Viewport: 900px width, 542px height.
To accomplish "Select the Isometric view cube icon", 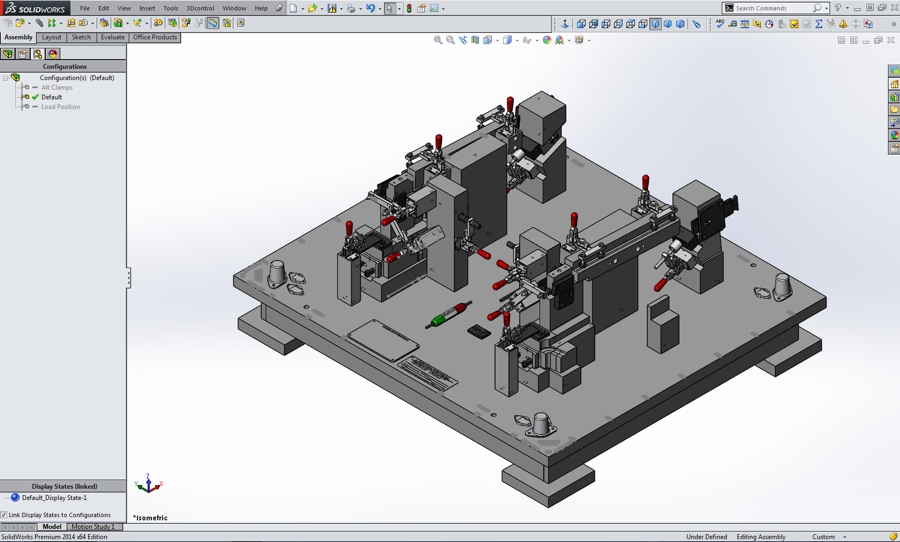I will point(655,24).
